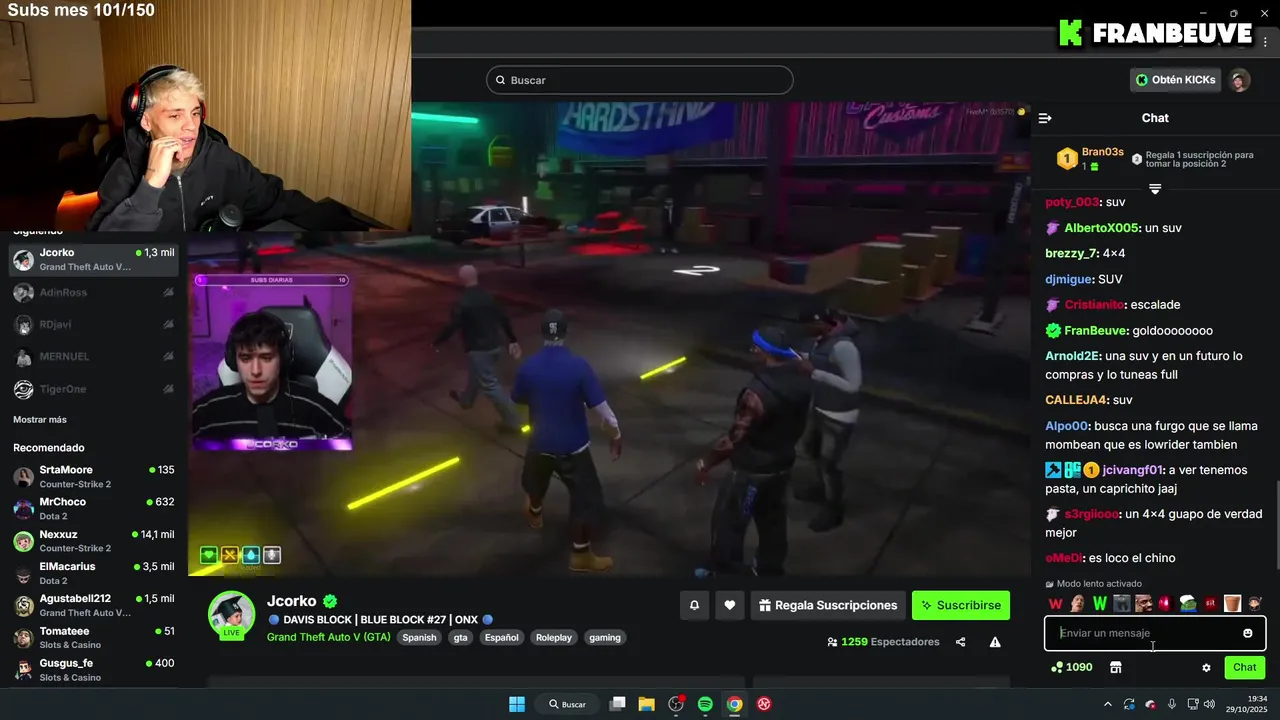Open recommended channel Agustabell212
The height and width of the screenshot is (720, 1280).
[x=94, y=605]
